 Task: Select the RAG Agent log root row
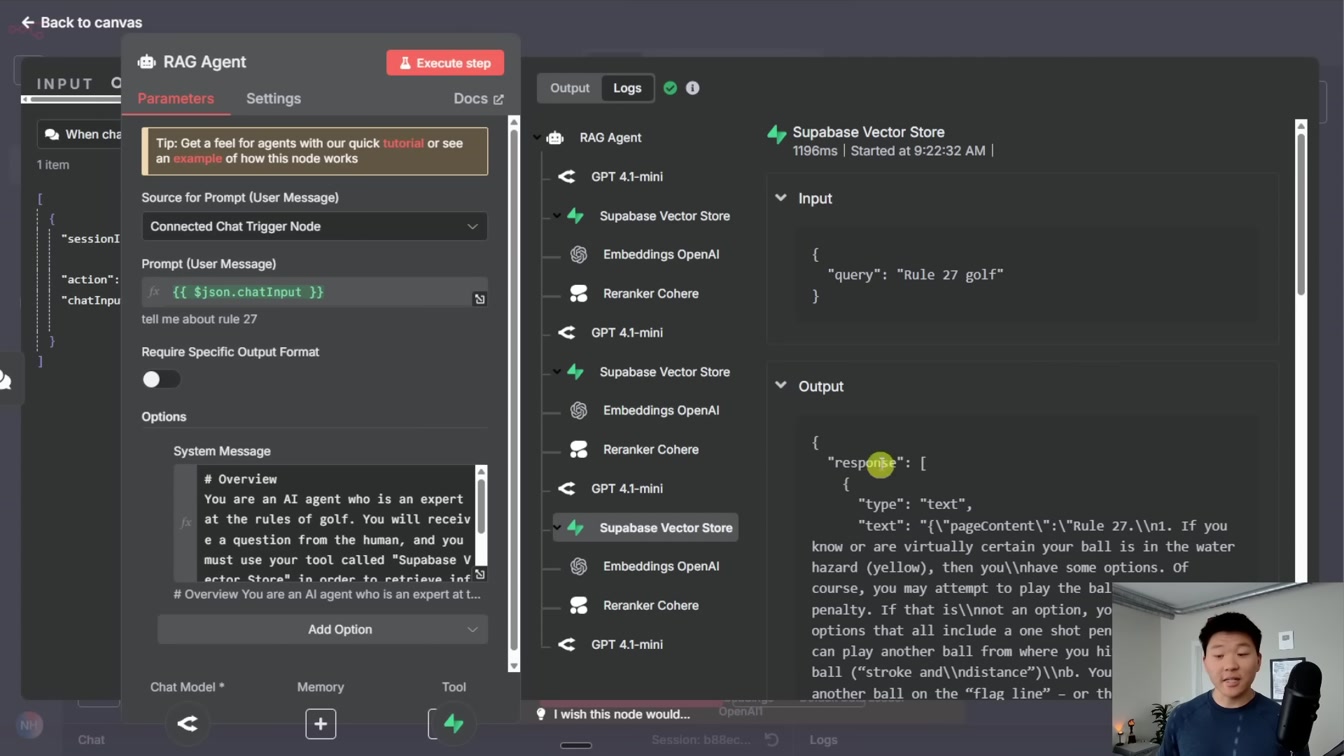point(610,138)
